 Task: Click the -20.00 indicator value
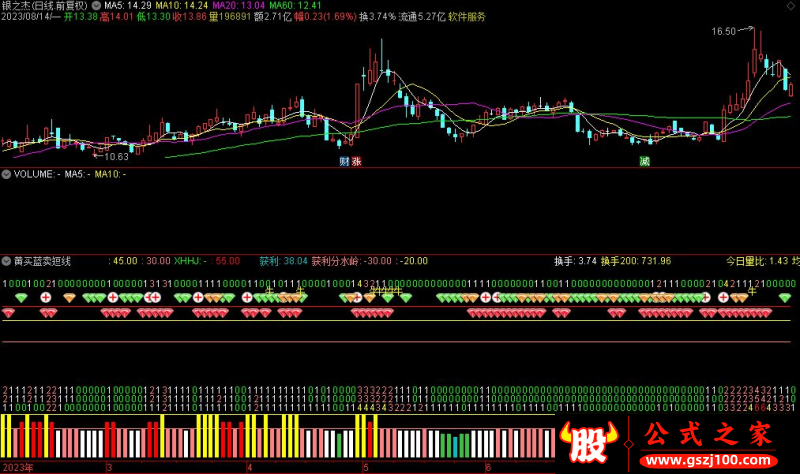414,261
